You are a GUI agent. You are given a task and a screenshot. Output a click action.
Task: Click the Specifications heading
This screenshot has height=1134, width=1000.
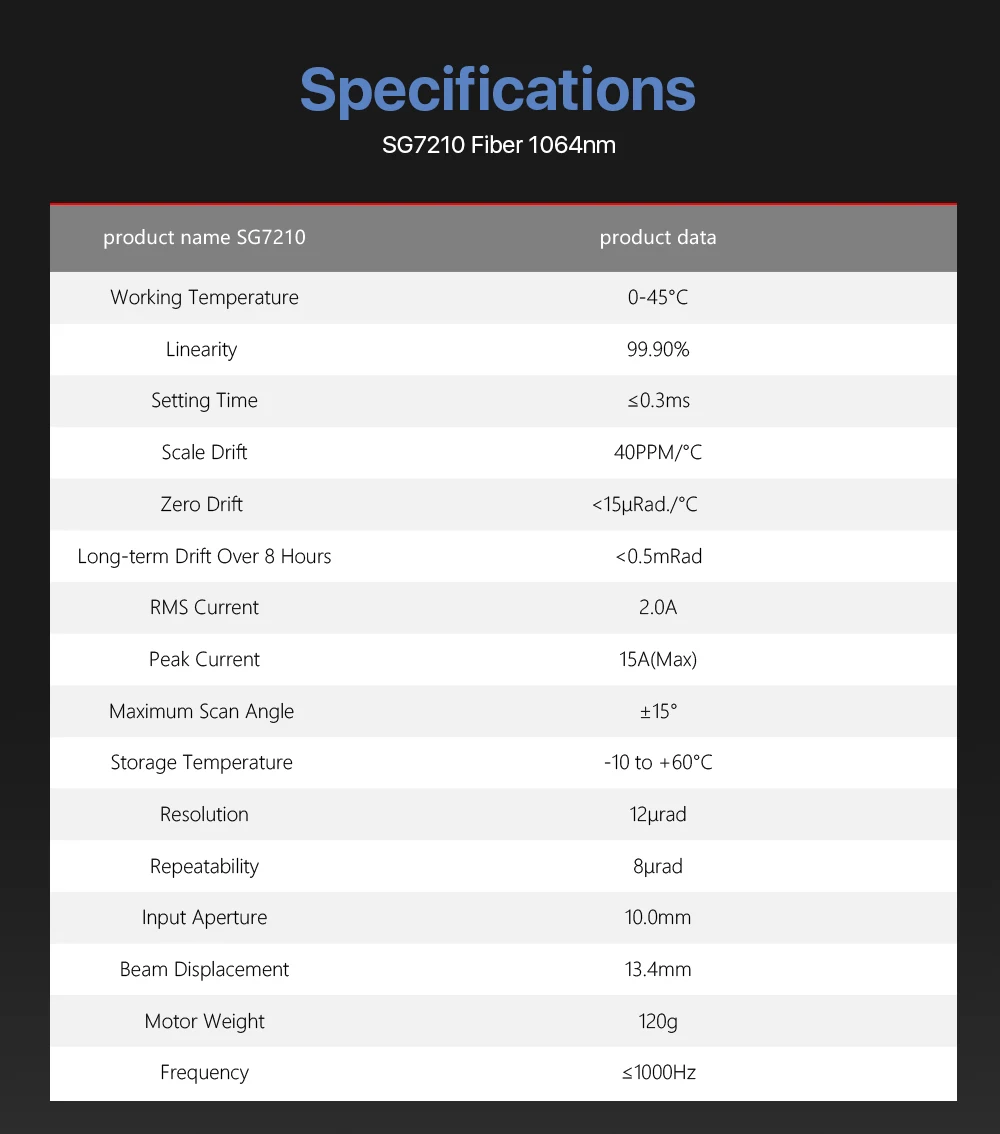pyautogui.click(x=497, y=91)
